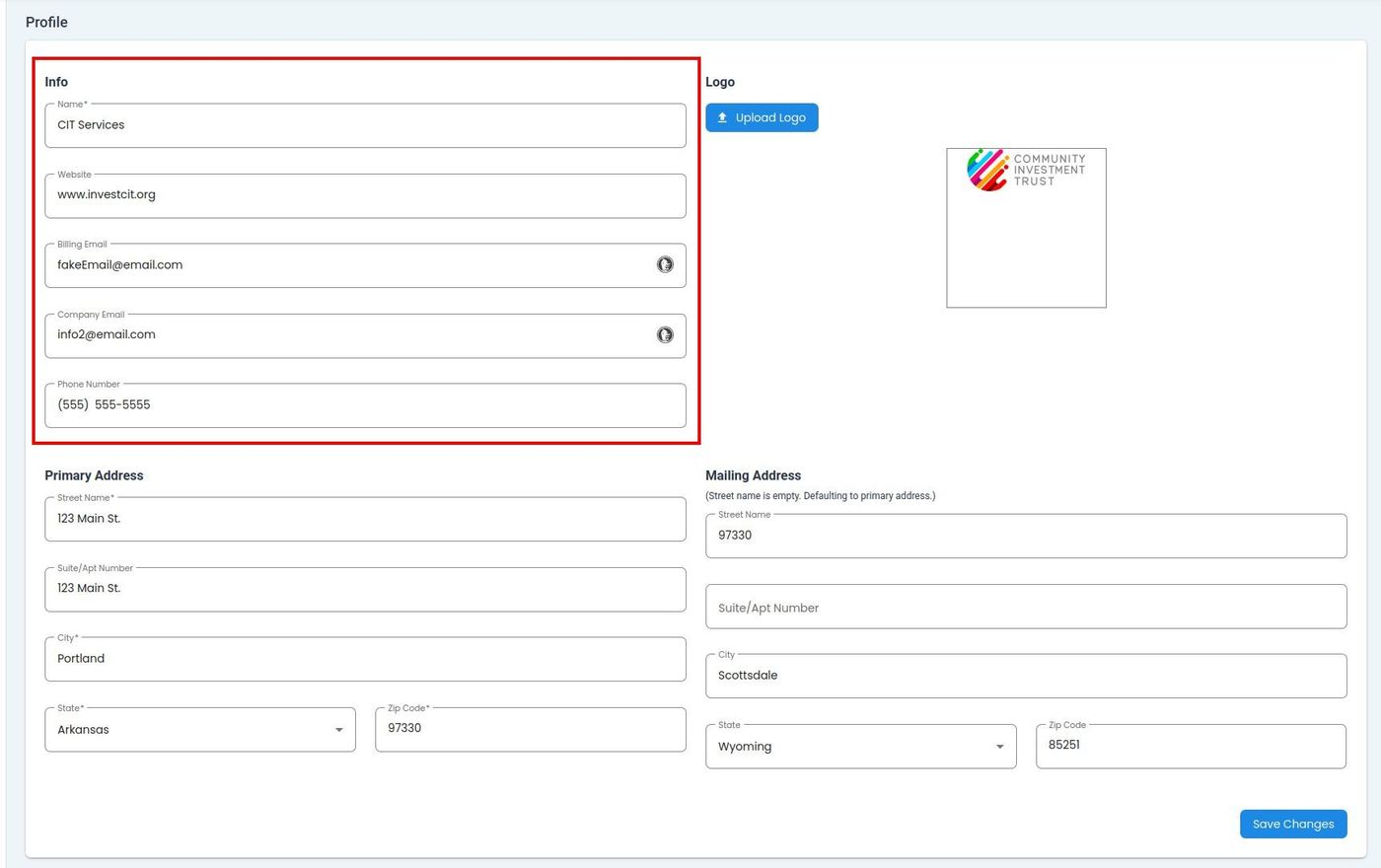The height and width of the screenshot is (868, 1381).
Task: Click the Primary Address City field with Portland
Action: (365, 659)
